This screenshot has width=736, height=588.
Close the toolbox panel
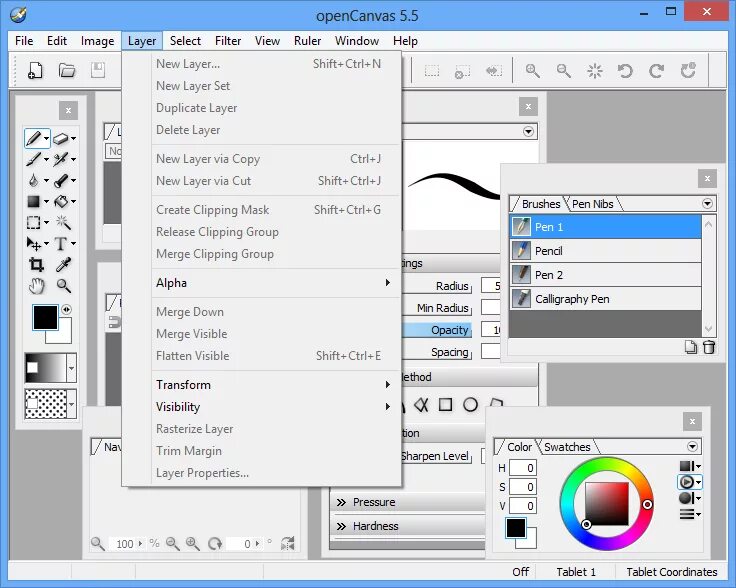[x=69, y=111]
